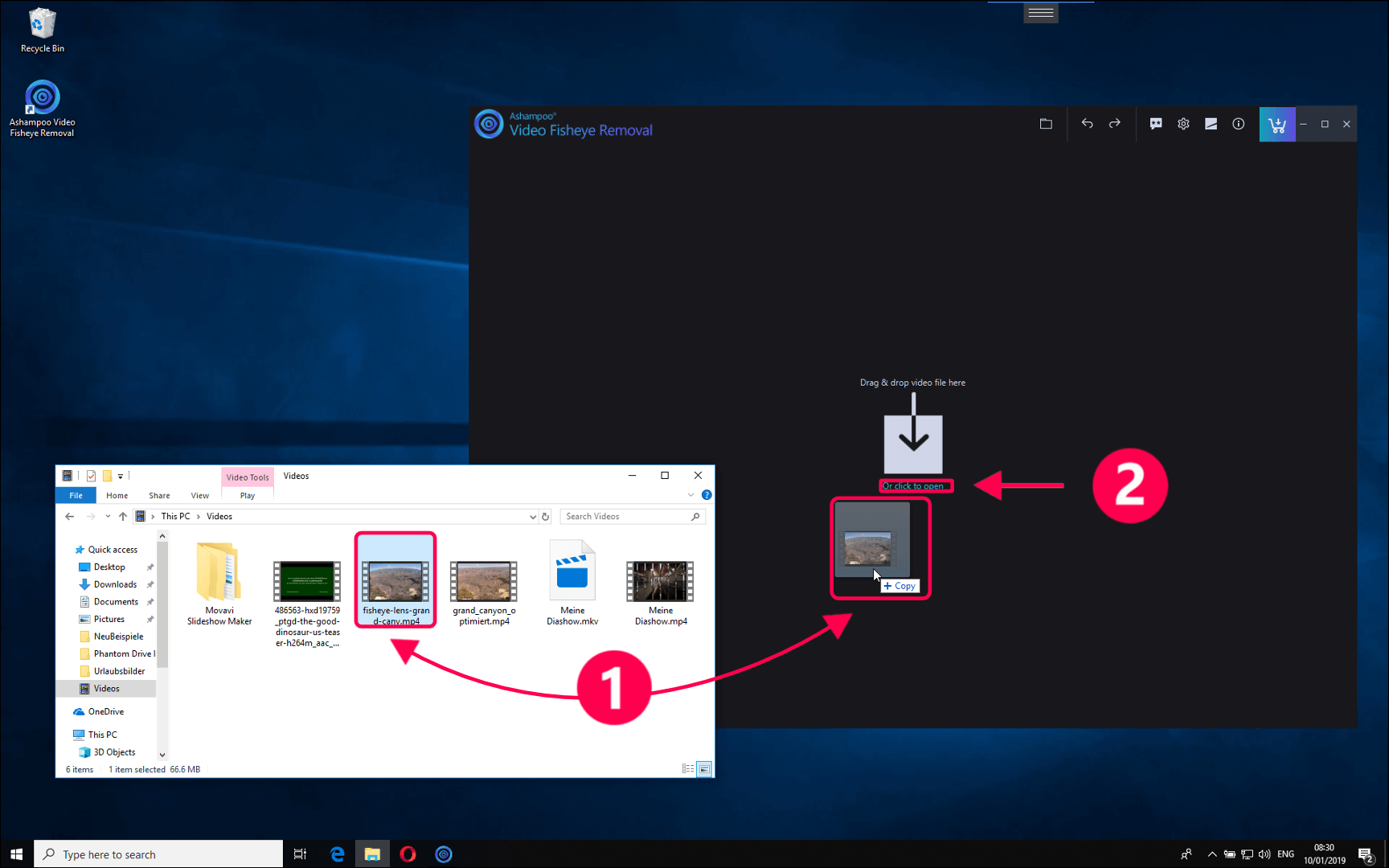Click the skin/theme contrast icon

[x=1211, y=124]
